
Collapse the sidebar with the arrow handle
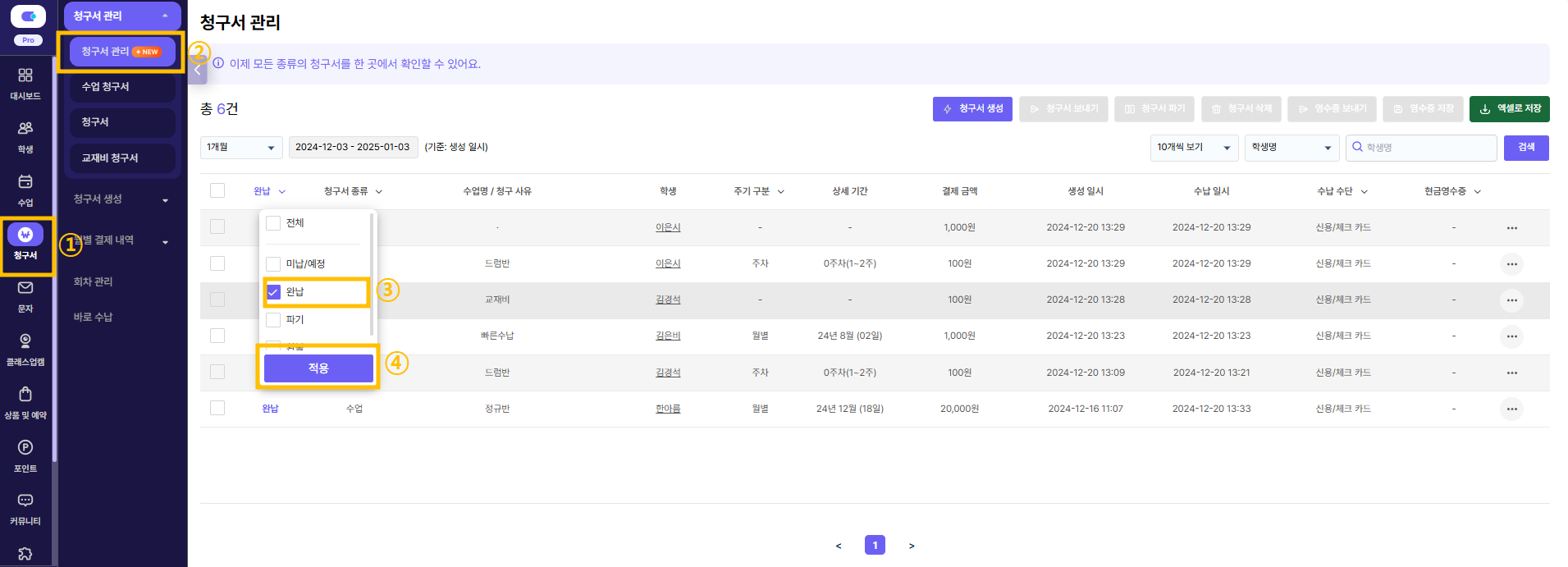[x=197, y=70]
